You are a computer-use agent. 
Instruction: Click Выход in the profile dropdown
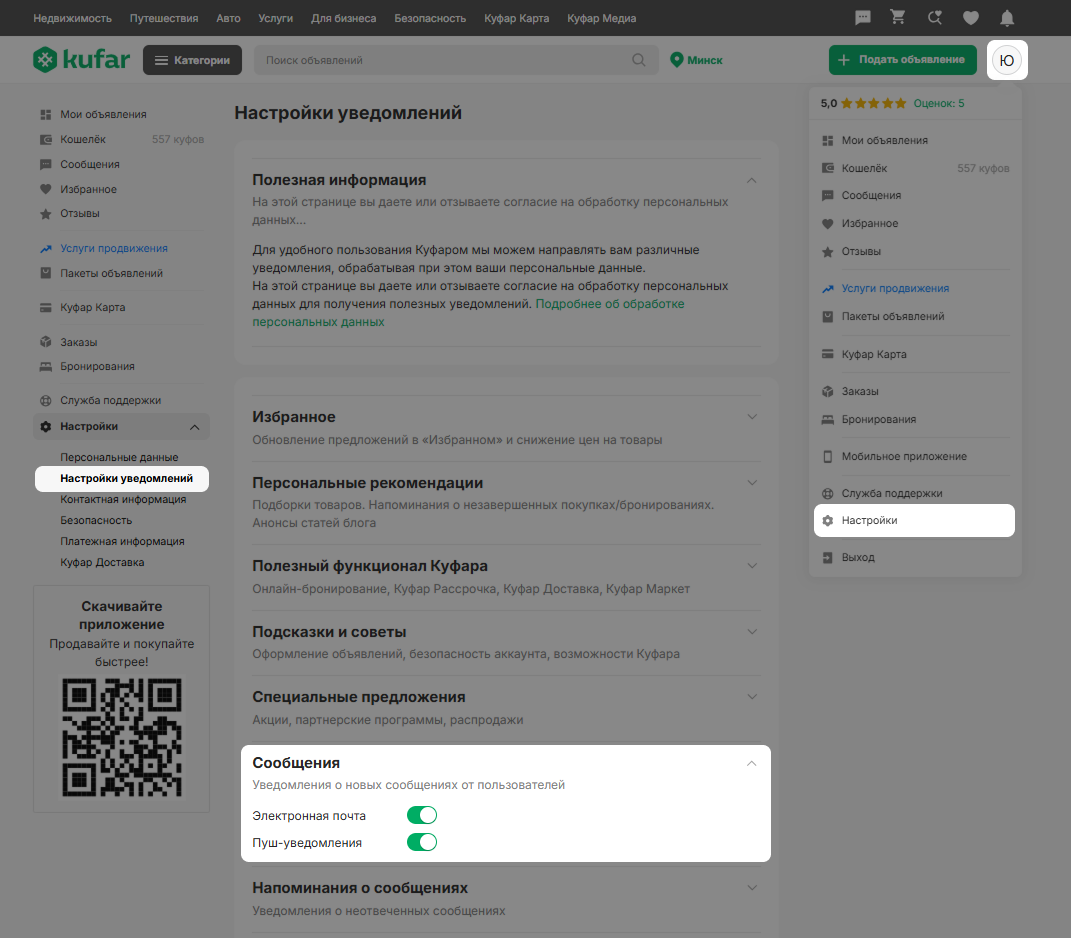tap(858, 557)
